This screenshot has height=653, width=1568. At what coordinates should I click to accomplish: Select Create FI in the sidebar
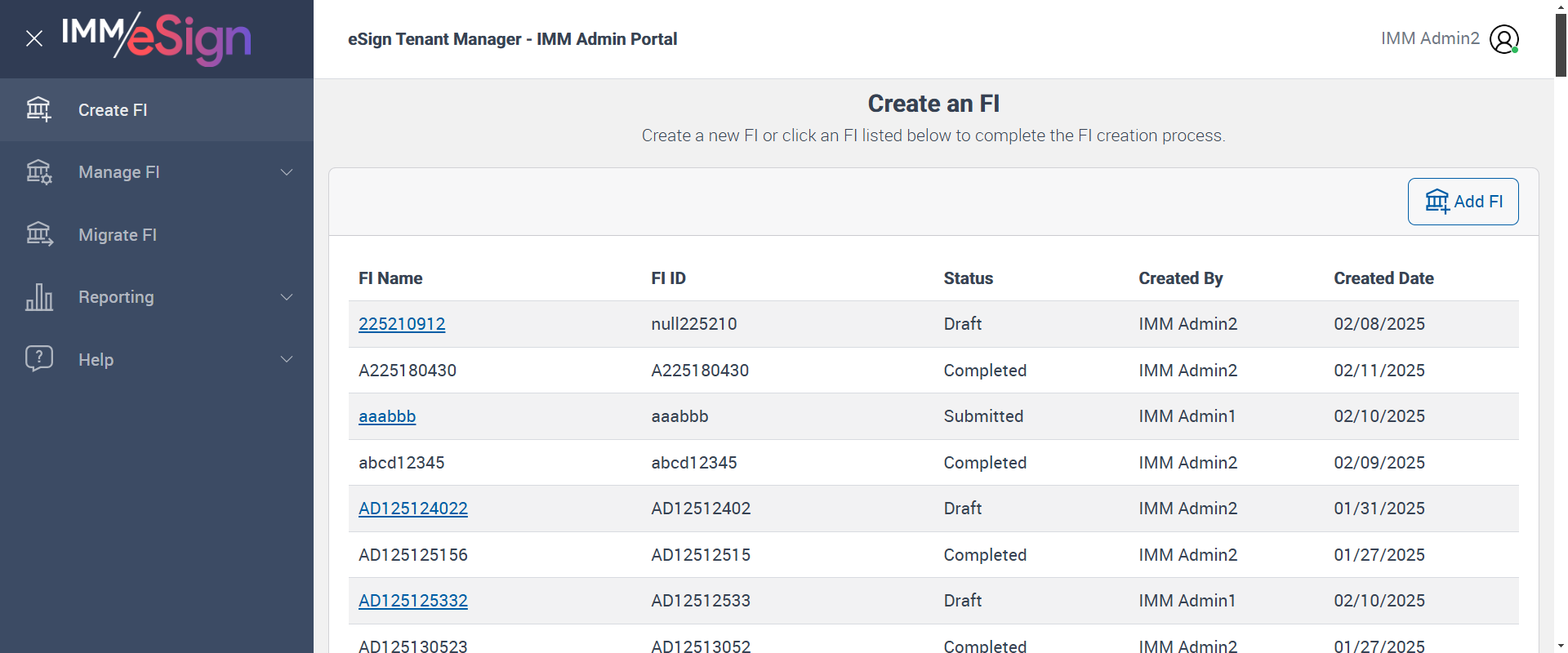pos(113,110)
